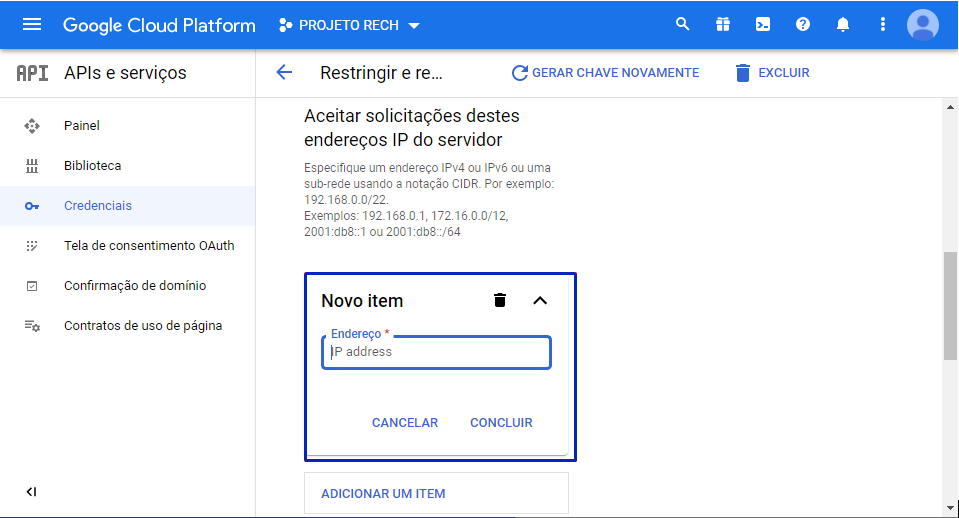Viewport: 959px width, 518px height.
Task: Collapse the Novo item panel chevron
Action: (x=540, y=300)
